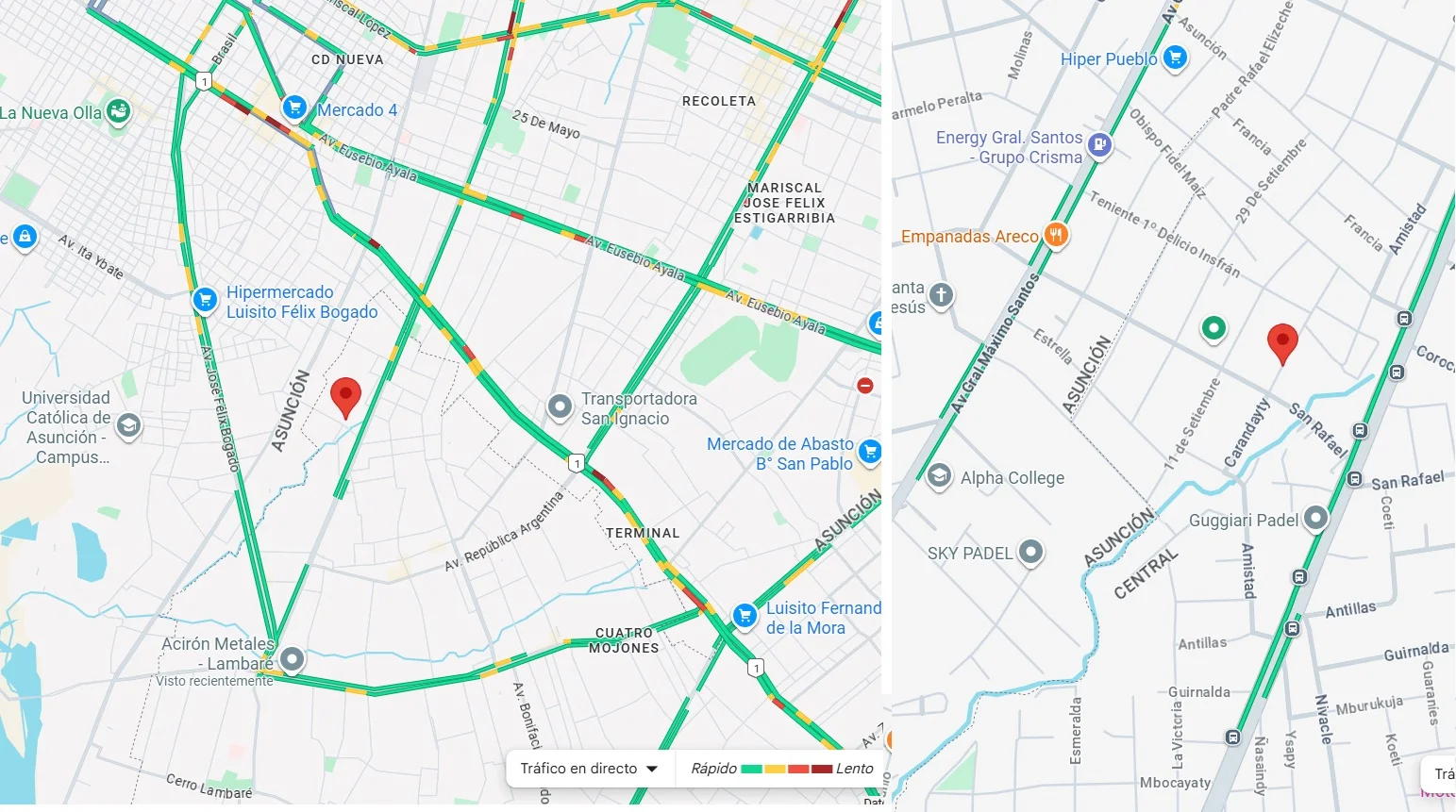Click the red pin on left map

345,398
